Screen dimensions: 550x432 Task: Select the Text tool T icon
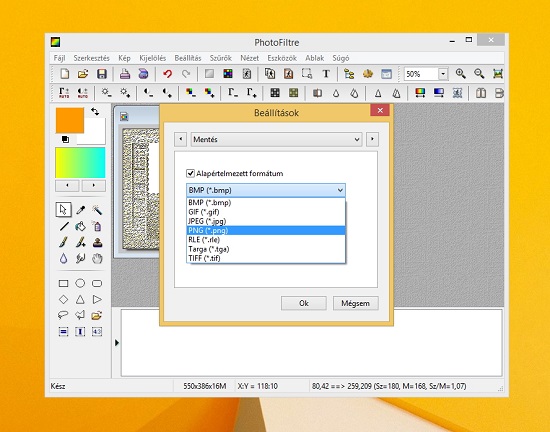(x=326, y=74)
